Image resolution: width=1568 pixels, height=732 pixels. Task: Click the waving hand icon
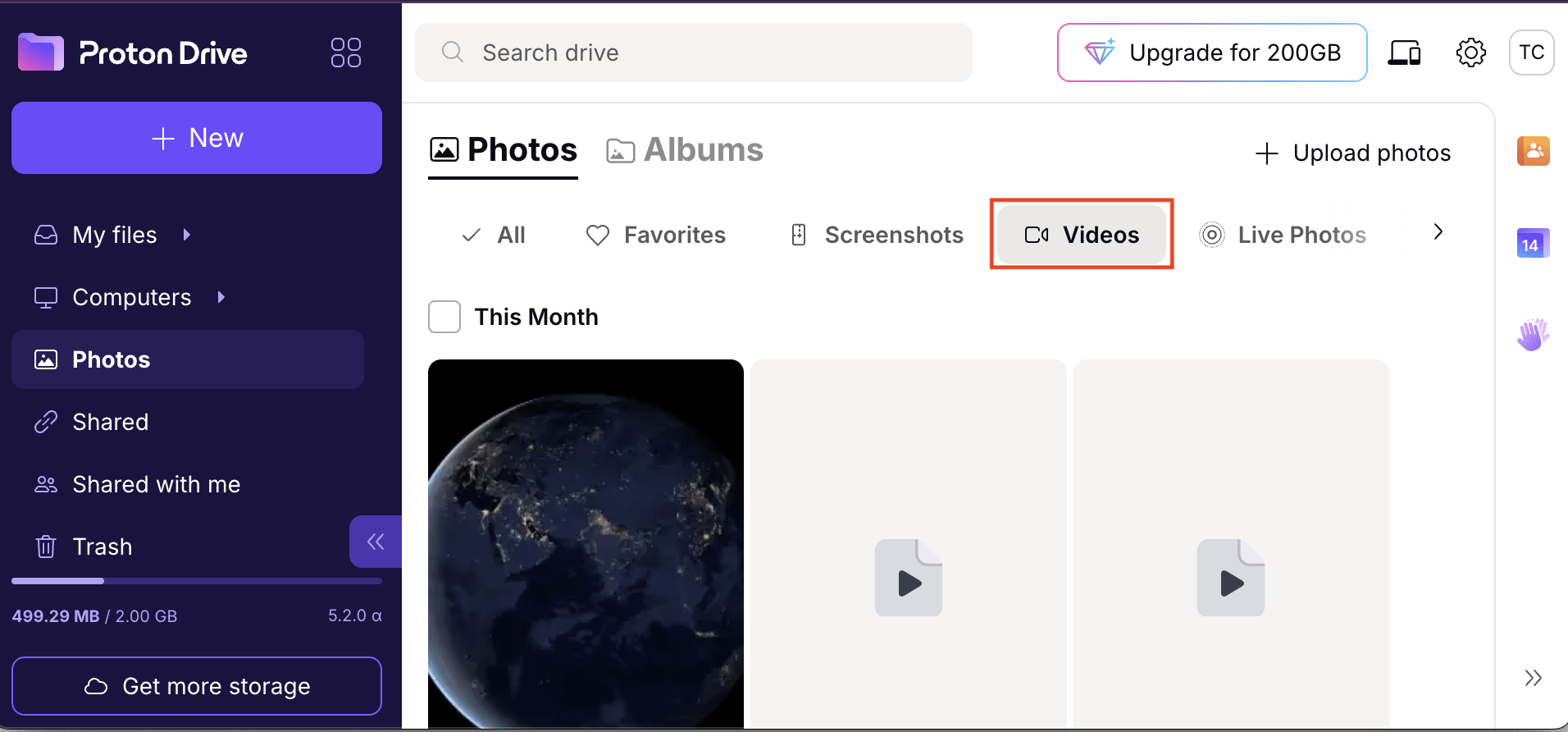pos(1533,335)
